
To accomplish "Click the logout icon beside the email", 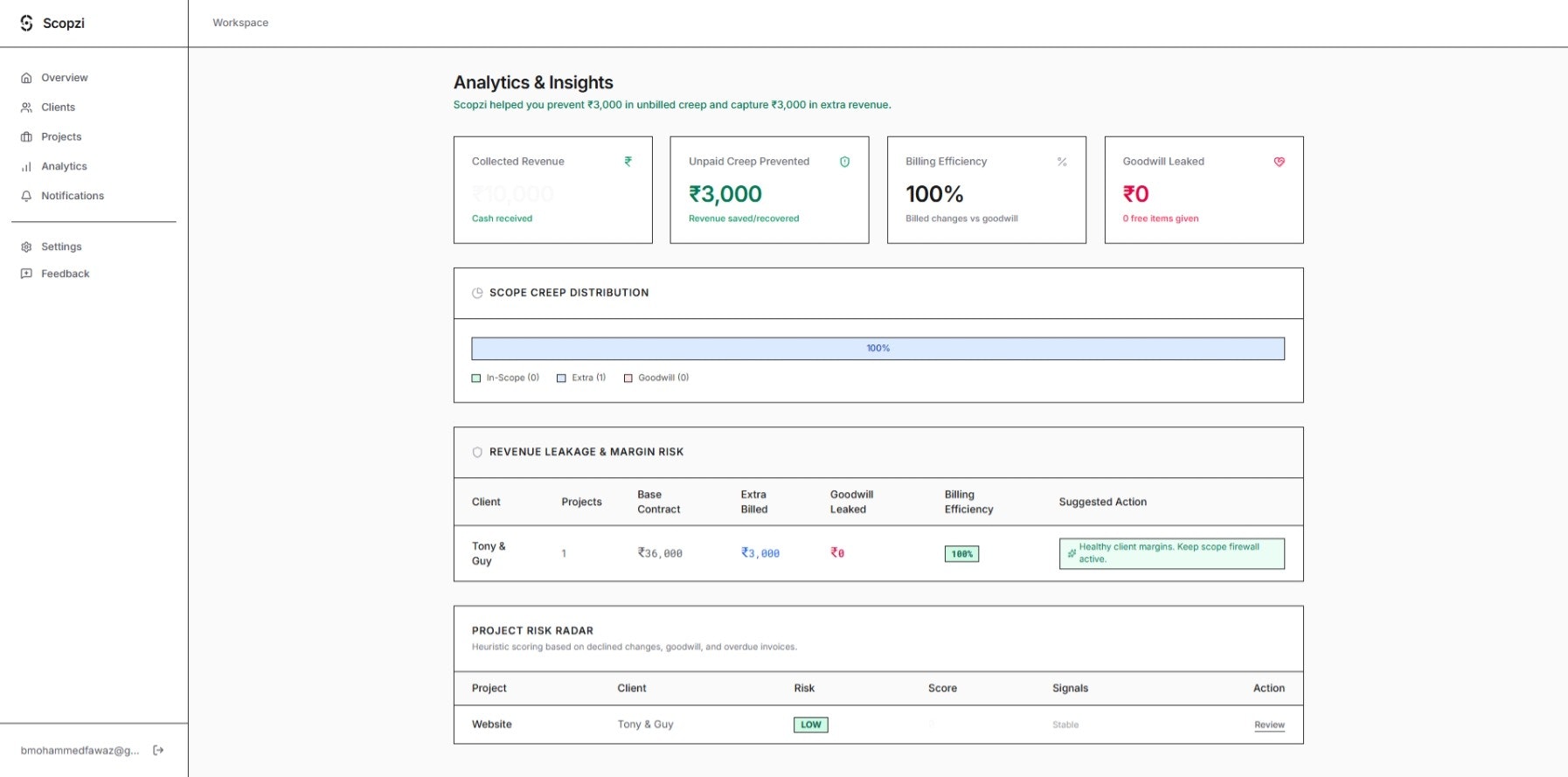I will pos(158,750).
